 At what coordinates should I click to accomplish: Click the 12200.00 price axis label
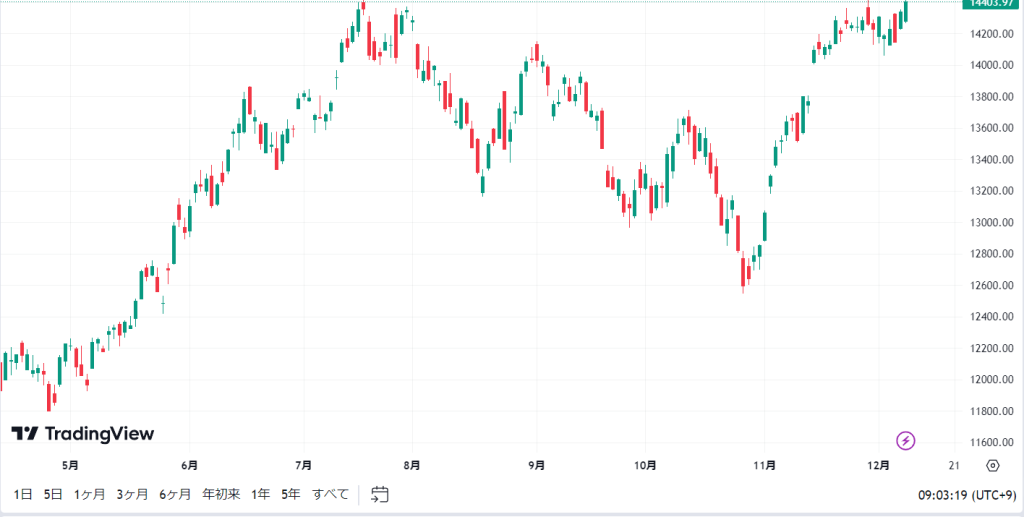[x=991, y=349]
